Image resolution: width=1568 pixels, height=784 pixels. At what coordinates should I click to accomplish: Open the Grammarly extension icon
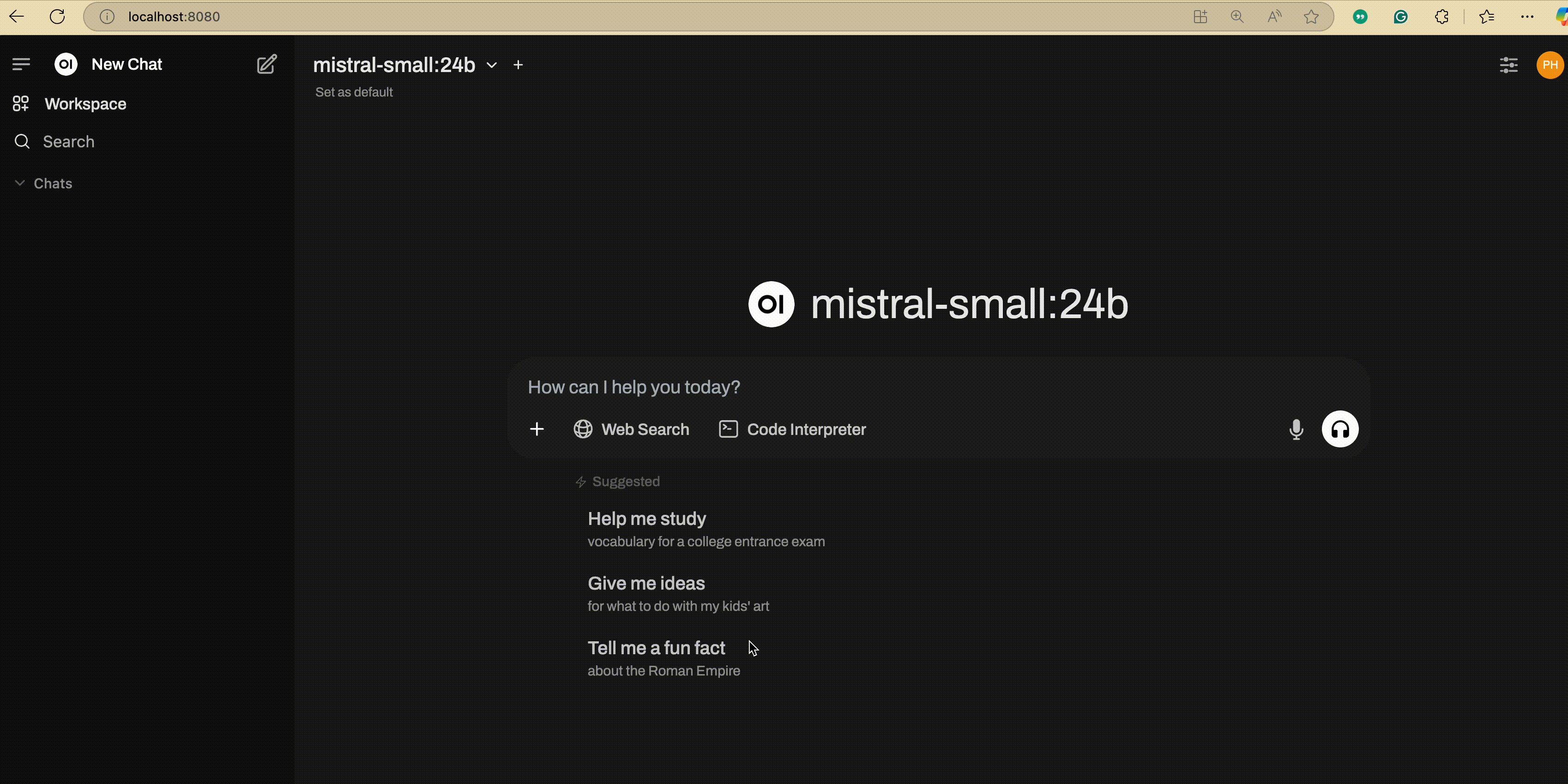pyautogui.click(x=1400, y=17)
